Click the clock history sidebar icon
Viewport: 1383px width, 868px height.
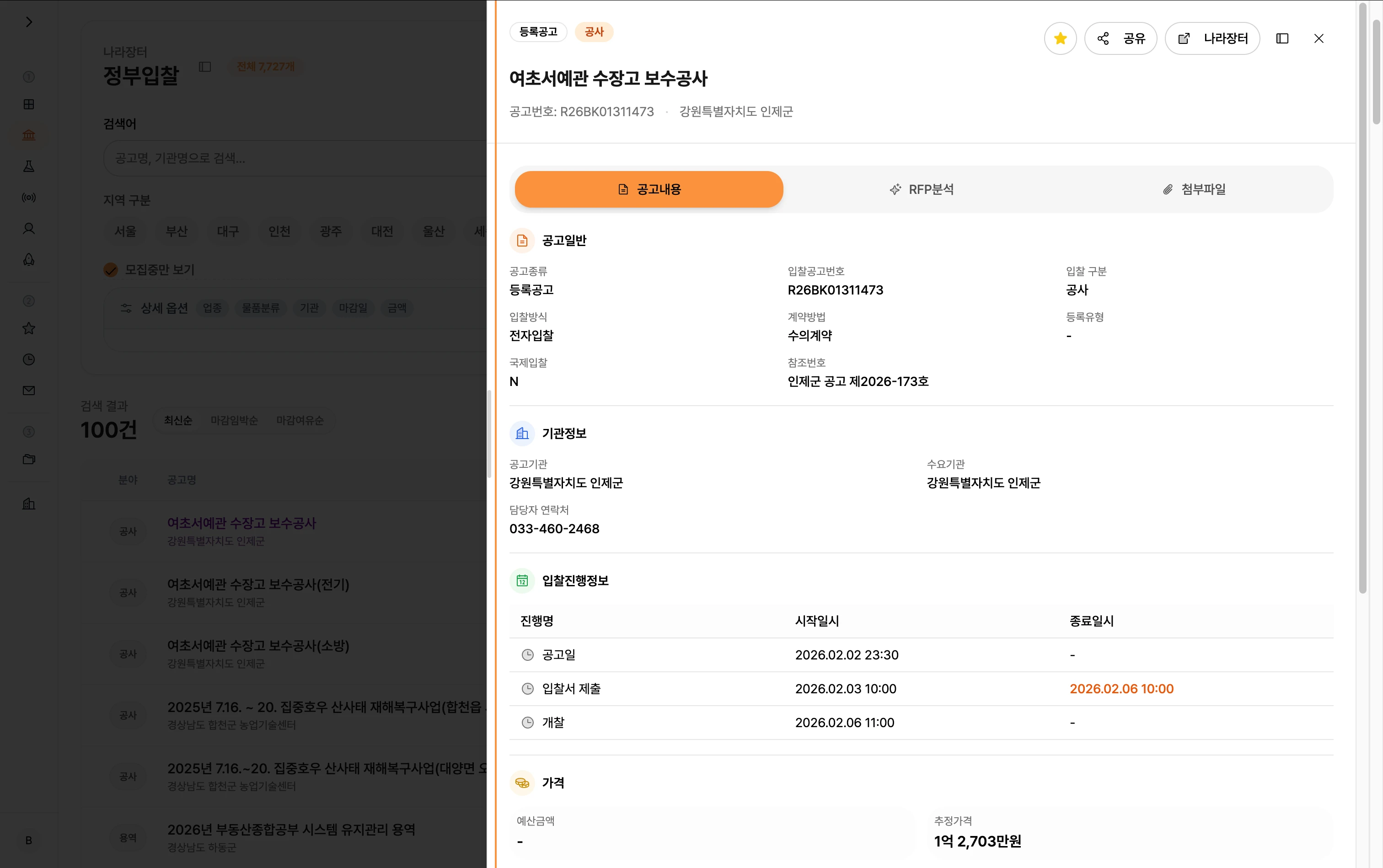[x=29, y=359]
